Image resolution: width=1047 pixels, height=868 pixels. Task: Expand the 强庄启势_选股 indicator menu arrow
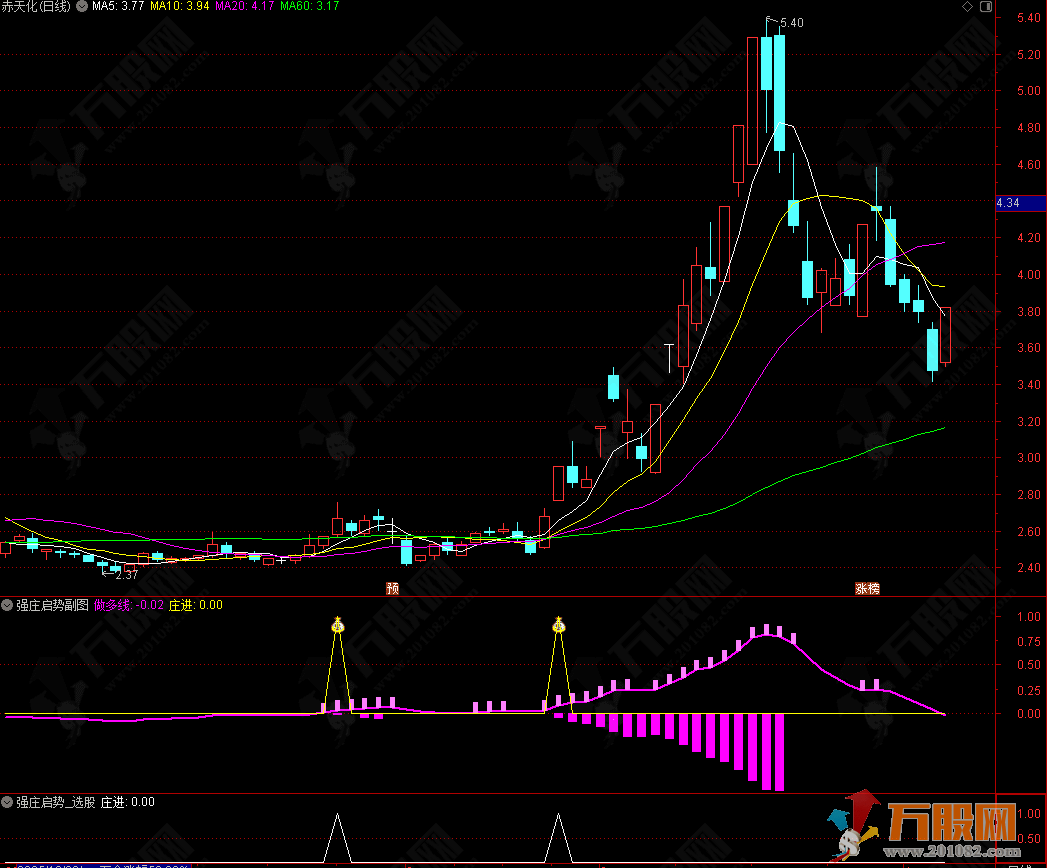pyautogui.click(x=8, y=802)
